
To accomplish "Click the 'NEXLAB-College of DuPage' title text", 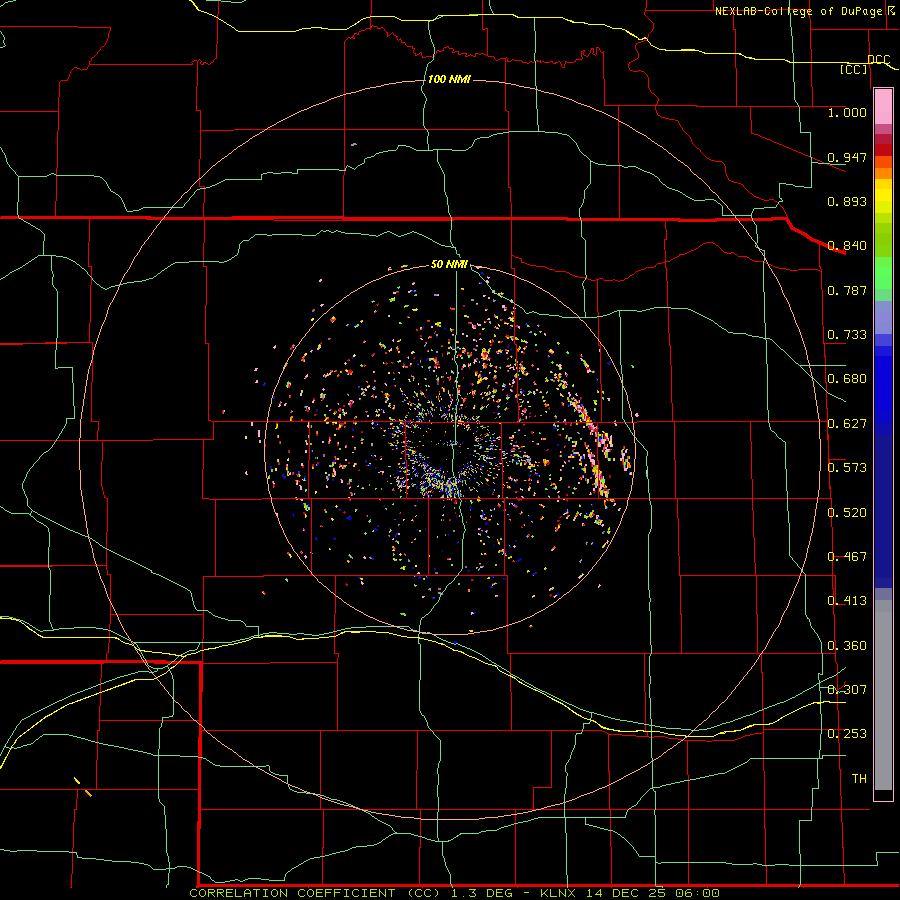I will [800, 11].
